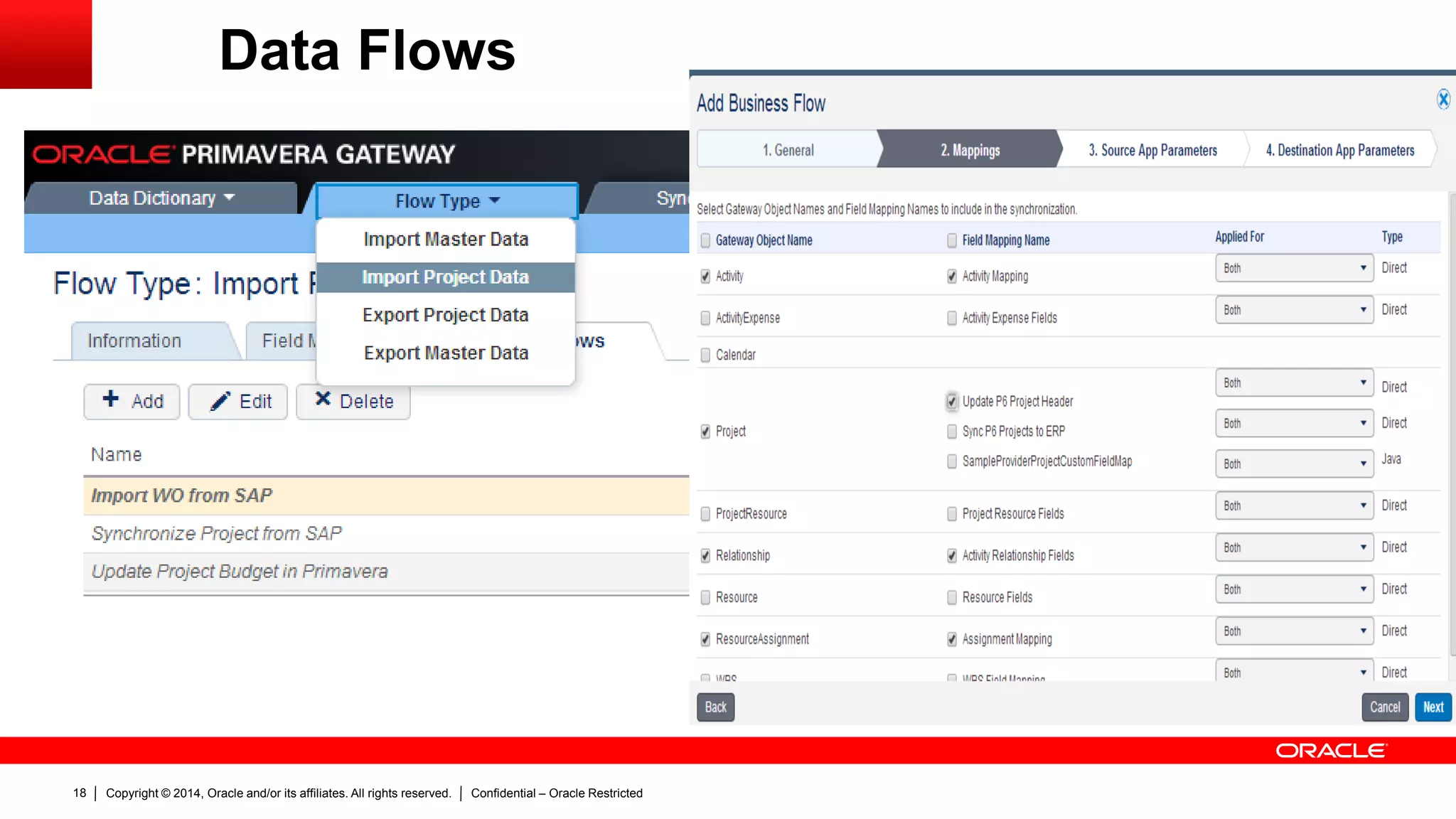Screen dimensions: 1456x819
Task: Toggle Update P6 Project Header checkbox
Action: coord(952,402)
